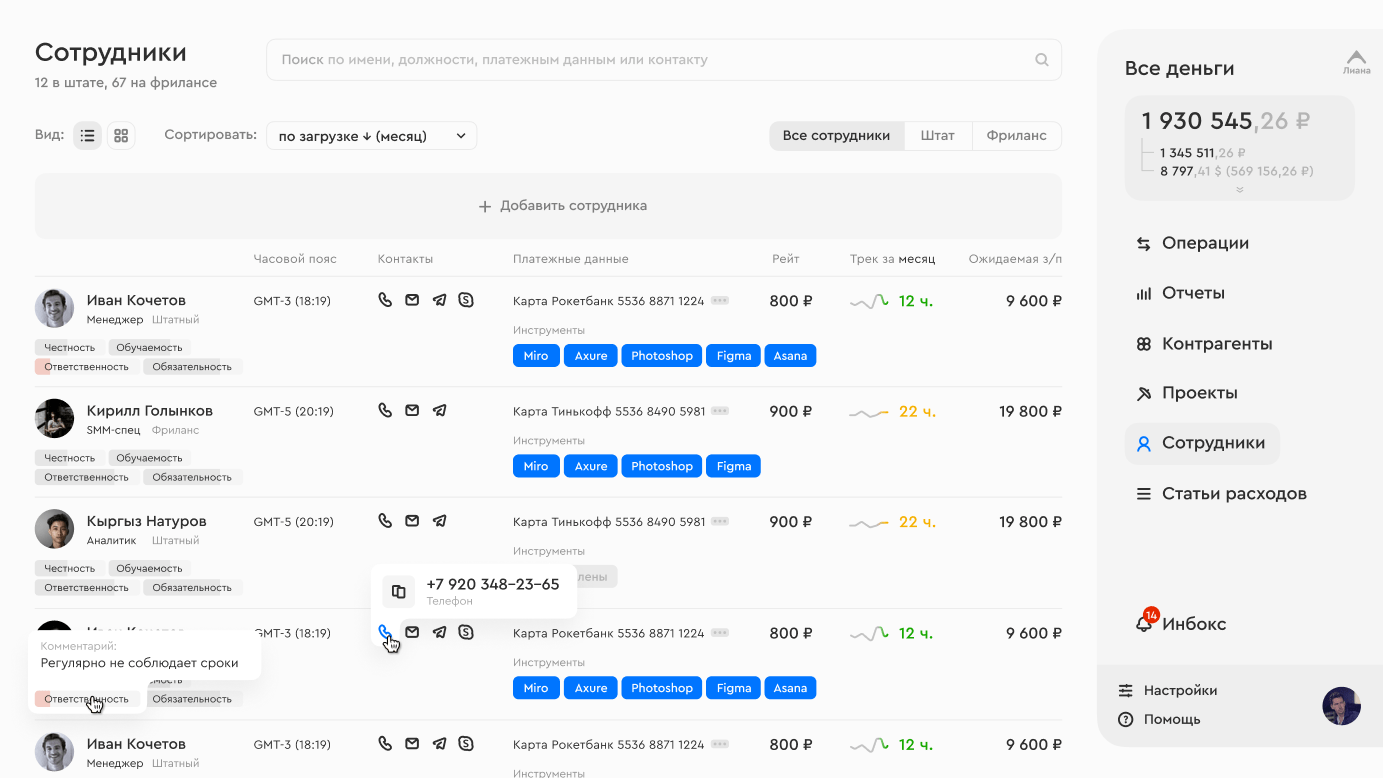Click the employee search input field
Image resolution: width=1383 pixels, height=778 pixels.
650,60
